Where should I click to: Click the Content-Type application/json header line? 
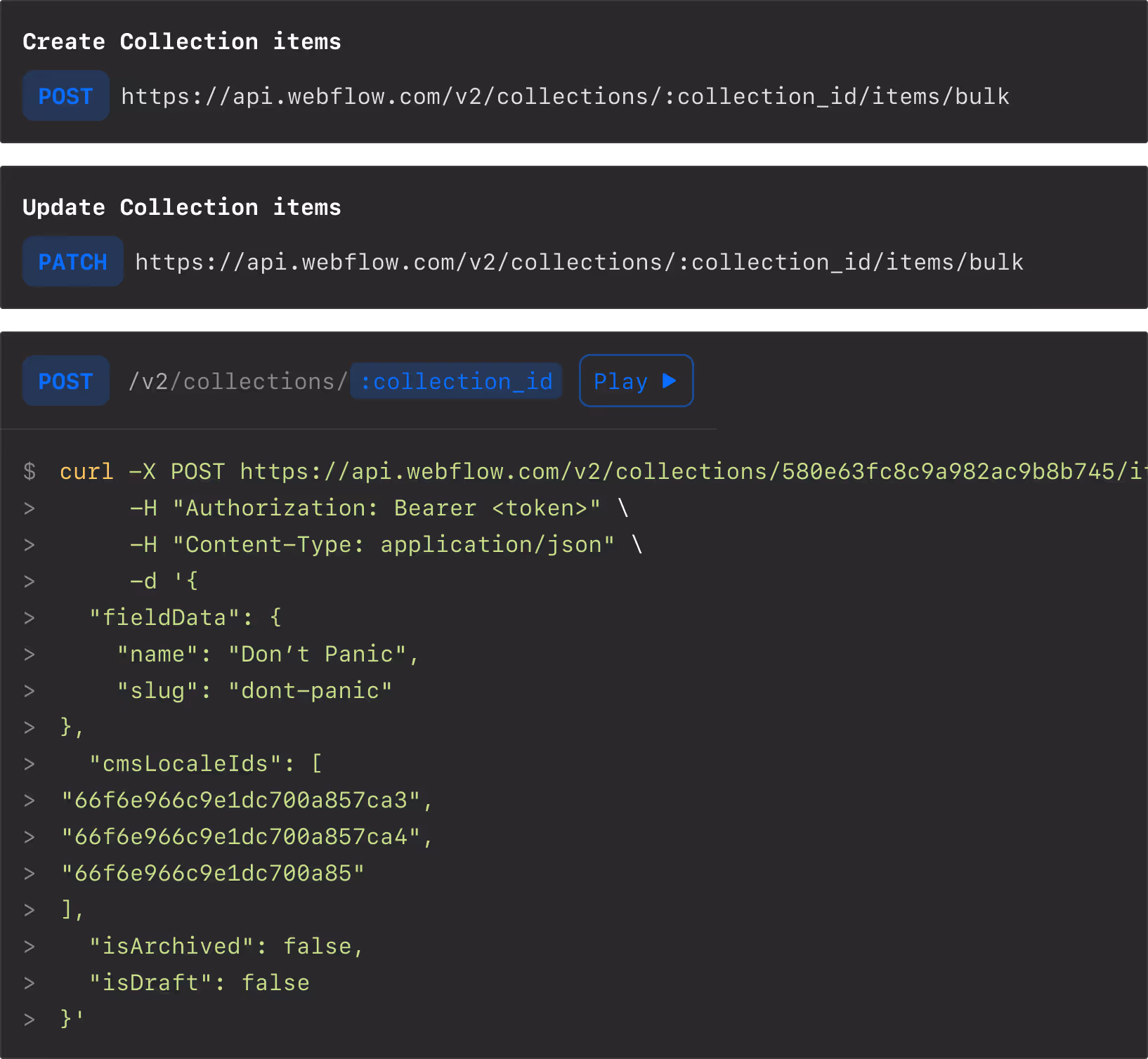[386, 544]
